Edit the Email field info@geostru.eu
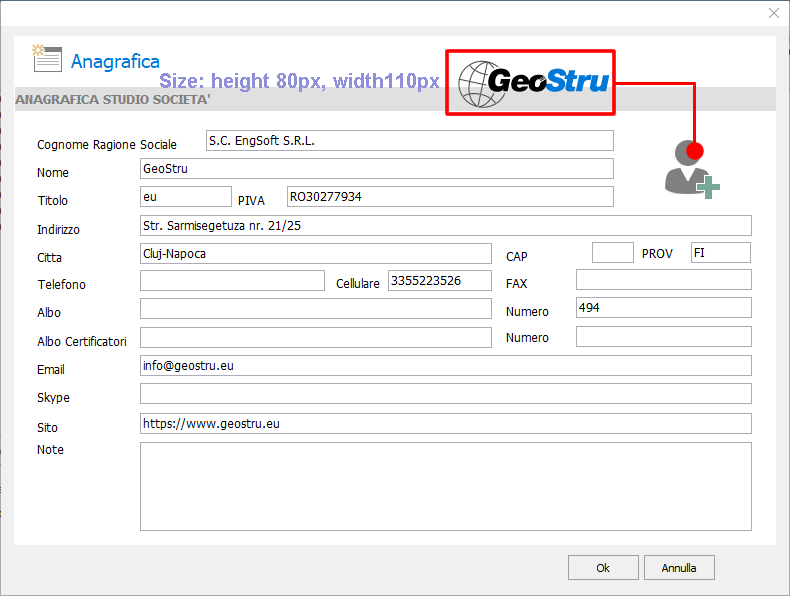Image resolution: width=790 pixels, height=596 pixels. pos(445,366)
